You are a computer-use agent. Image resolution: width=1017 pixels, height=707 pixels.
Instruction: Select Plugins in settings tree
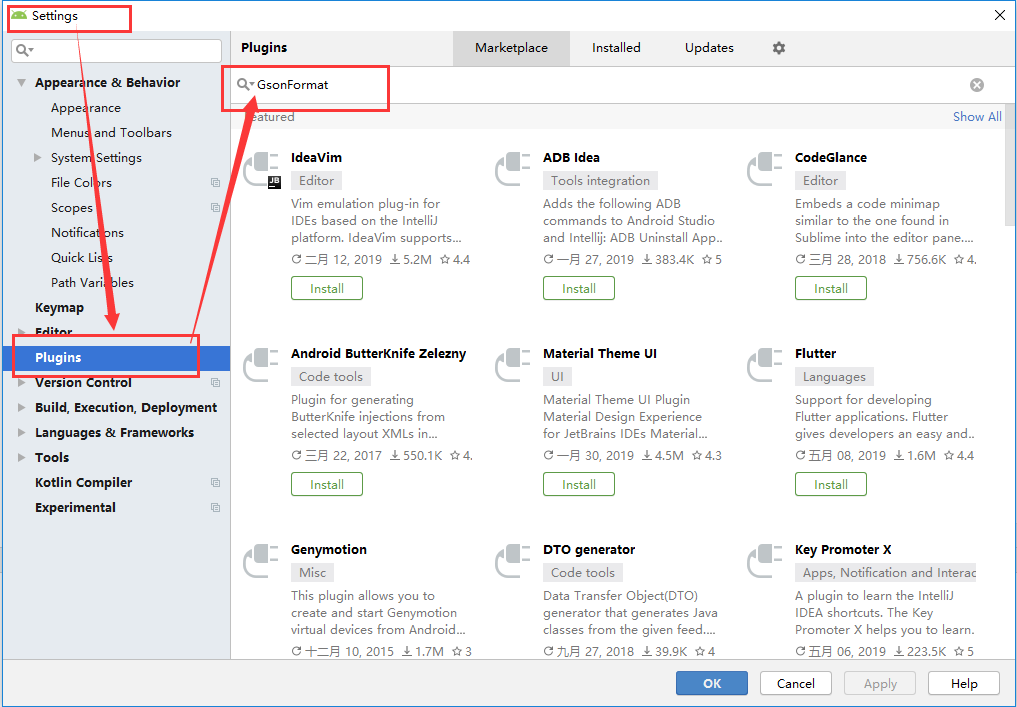pos(116,358)
